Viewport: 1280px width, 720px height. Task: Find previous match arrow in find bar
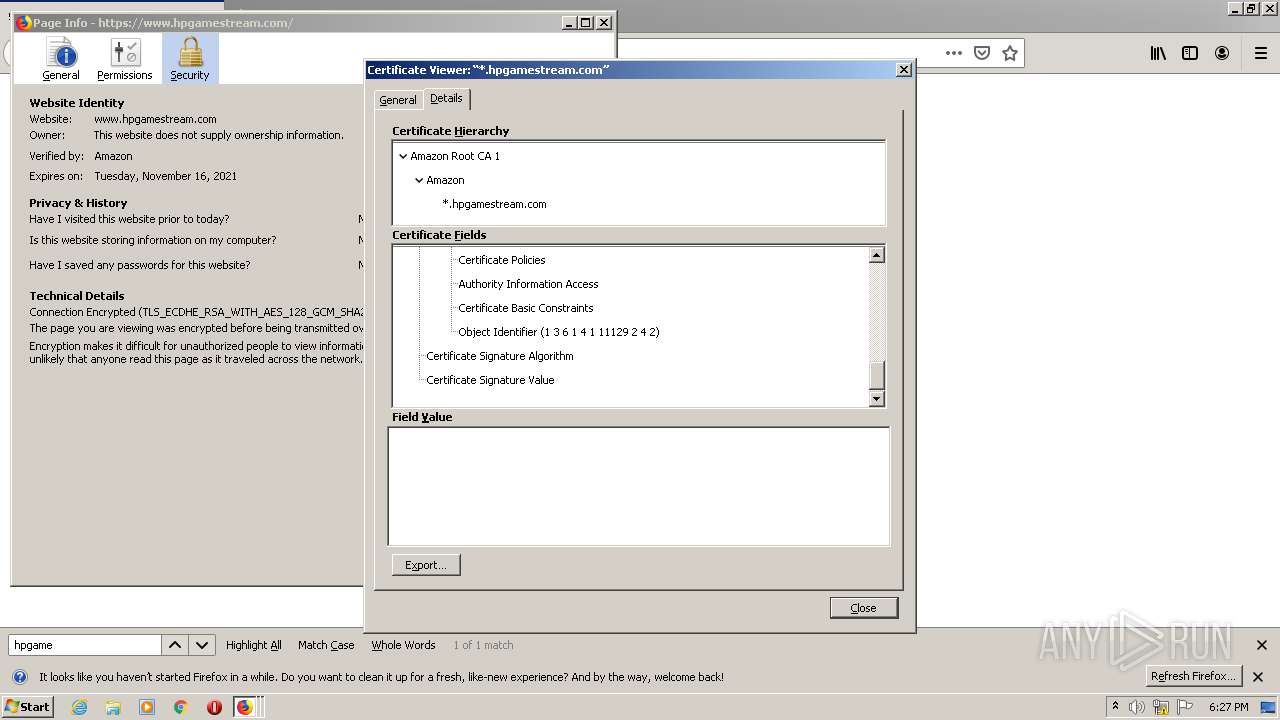coord(174,645)
